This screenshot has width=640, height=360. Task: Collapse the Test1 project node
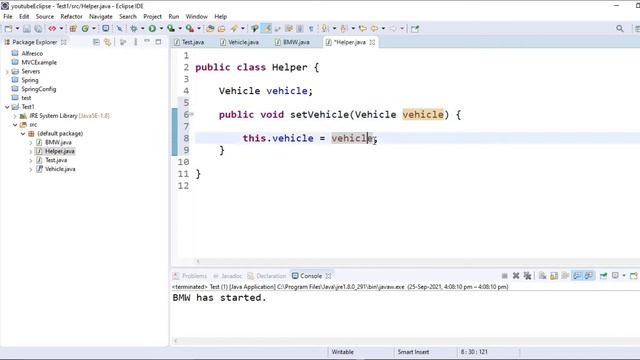(x=7, y=107)
